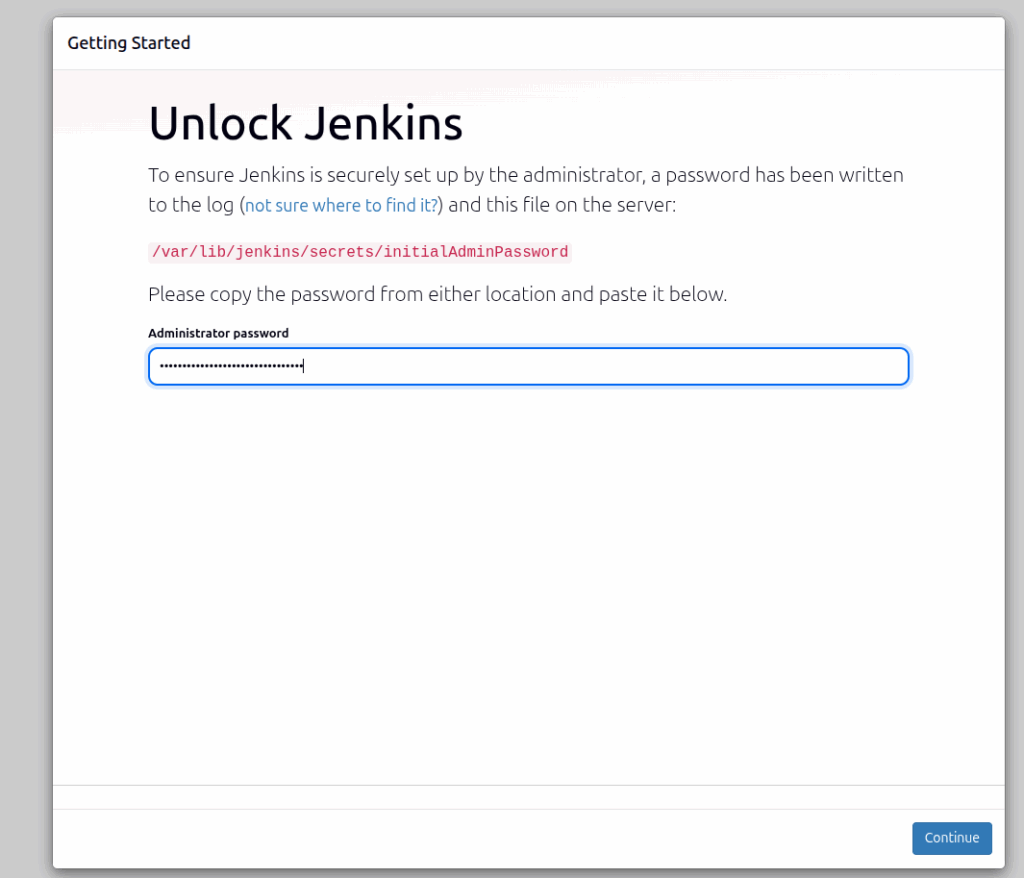
Task: Click the 'Unlock Jenkins' heading
Action: pos(305,122)
